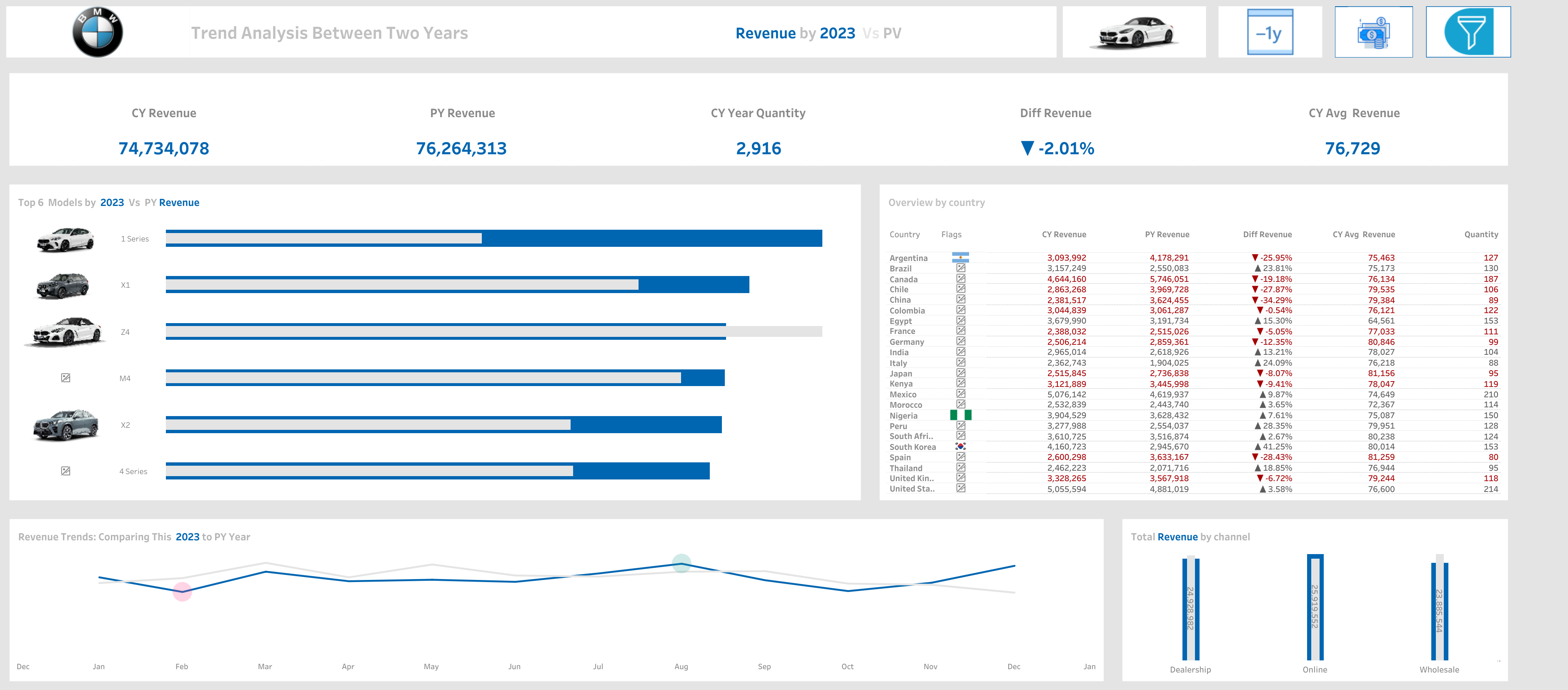Click the missing flag icon for China
The height and width of the screenshot is (690, 1568).
click(x=961, y=300)
